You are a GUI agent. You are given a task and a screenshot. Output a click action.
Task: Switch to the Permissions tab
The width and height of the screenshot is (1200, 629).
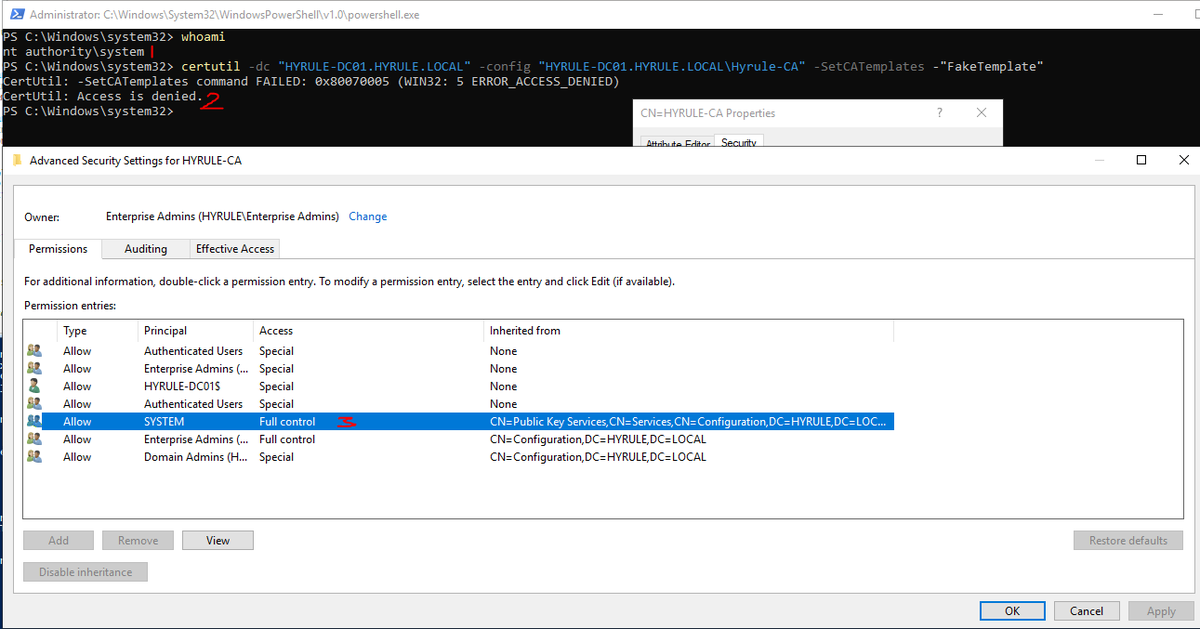click(58, 249)
